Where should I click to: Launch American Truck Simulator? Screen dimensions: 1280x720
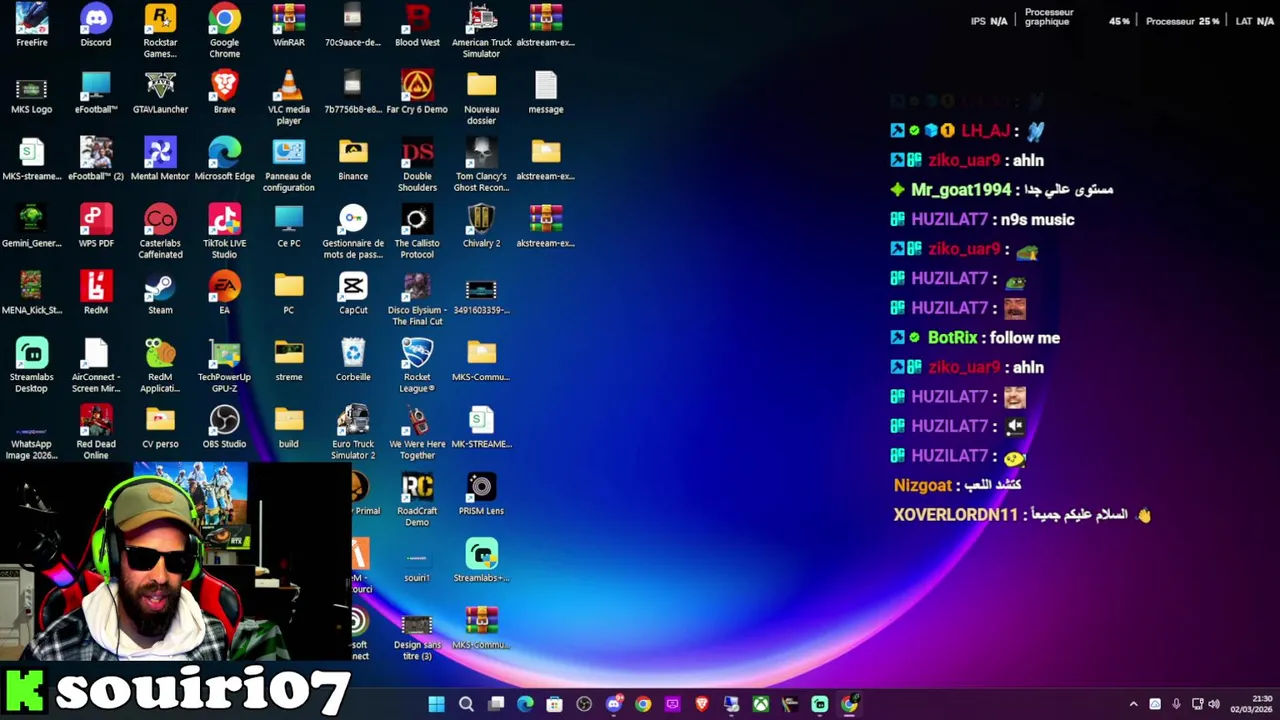tap(481, 31)
